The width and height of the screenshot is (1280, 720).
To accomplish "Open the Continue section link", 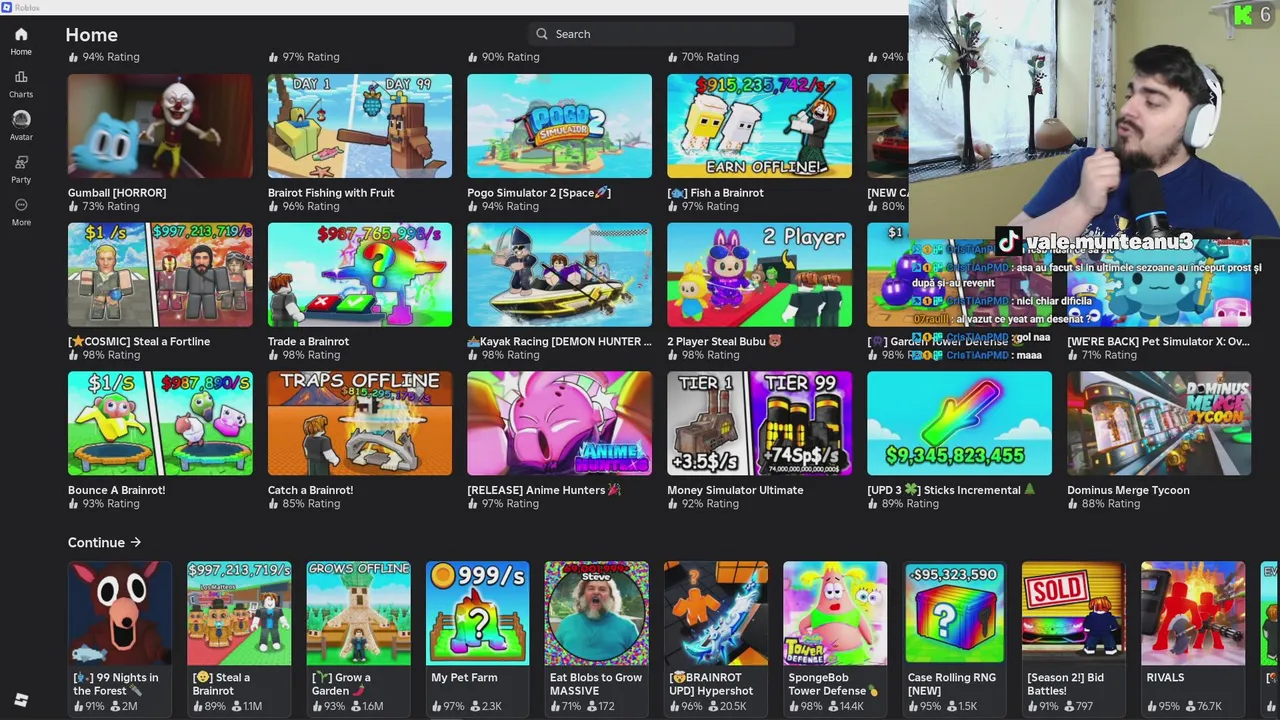I will point(104,542).
